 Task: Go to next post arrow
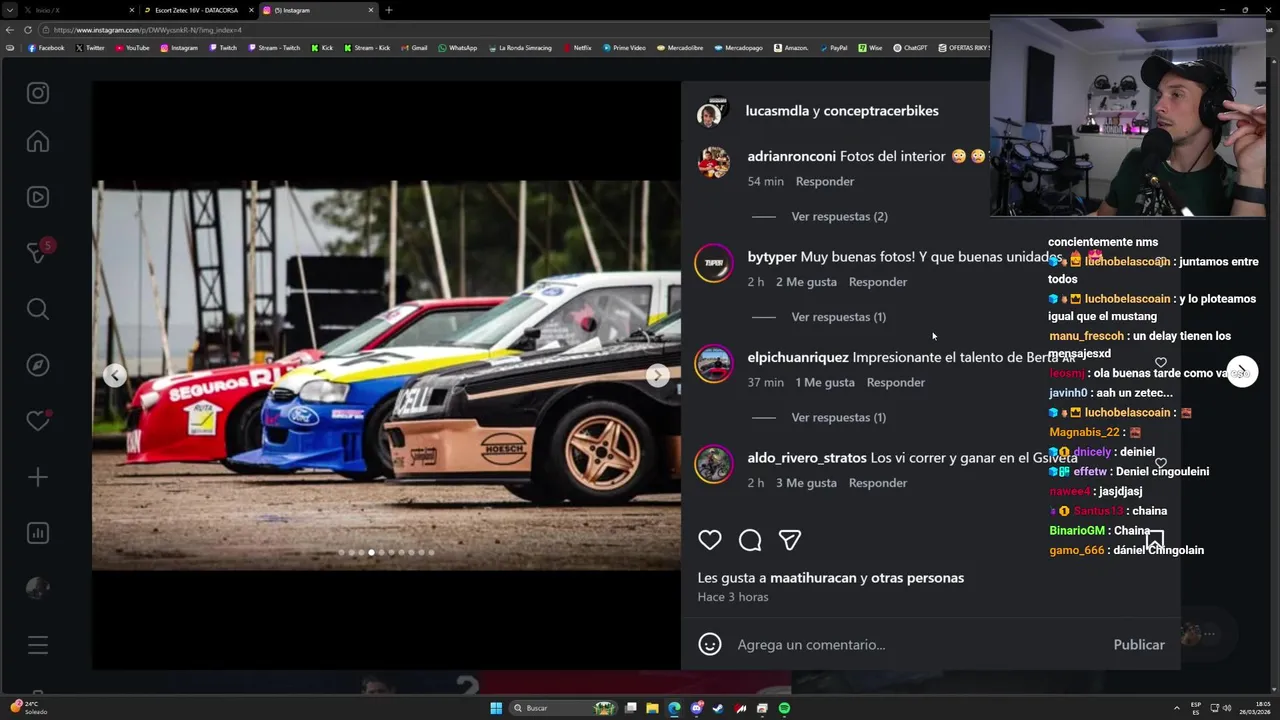coord(1242,371)
